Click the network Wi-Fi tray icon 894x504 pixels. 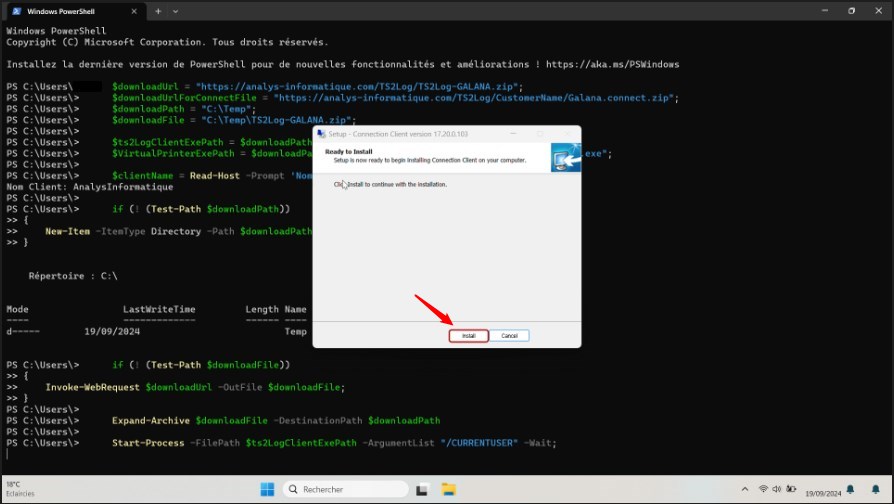[x=764, y=489]
